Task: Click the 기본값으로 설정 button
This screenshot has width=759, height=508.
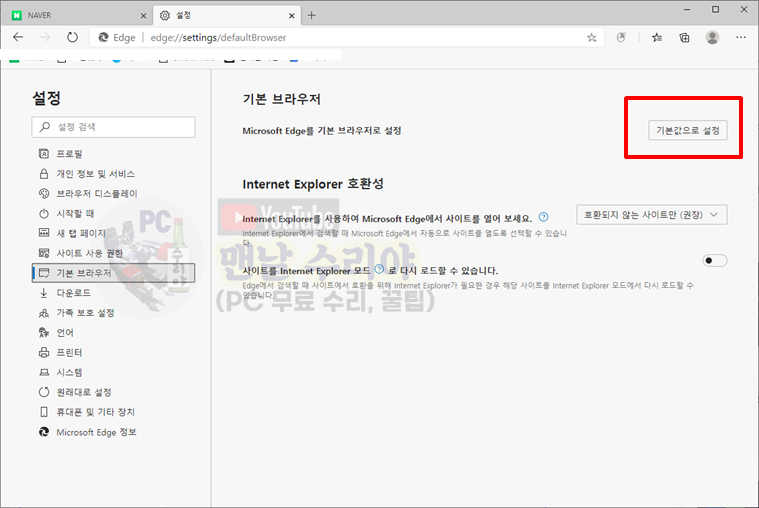Action: pyautogui.click(x=687, y=130)
